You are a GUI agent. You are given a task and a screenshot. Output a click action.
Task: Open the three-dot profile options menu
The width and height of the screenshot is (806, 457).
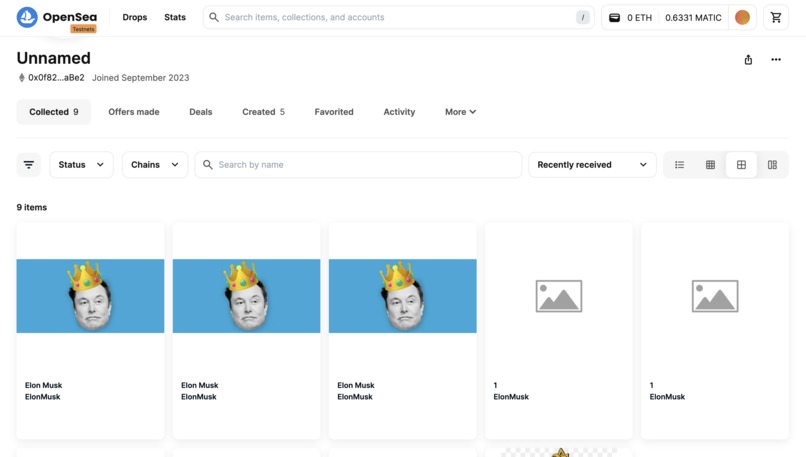point(776,60)
